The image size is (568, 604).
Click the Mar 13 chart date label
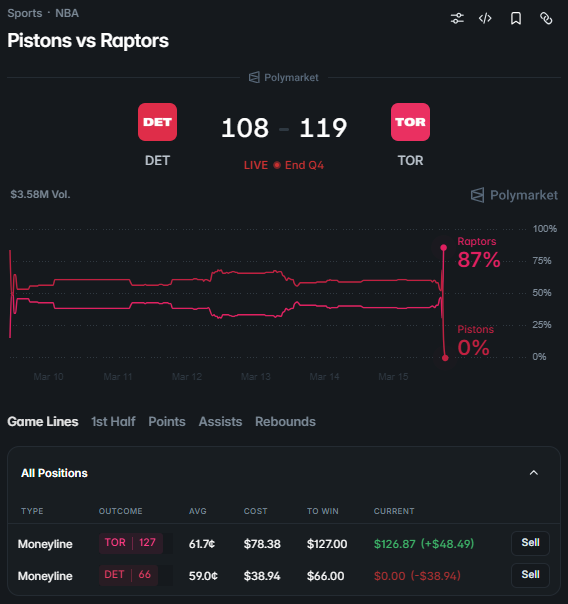(x=256, y=377)
